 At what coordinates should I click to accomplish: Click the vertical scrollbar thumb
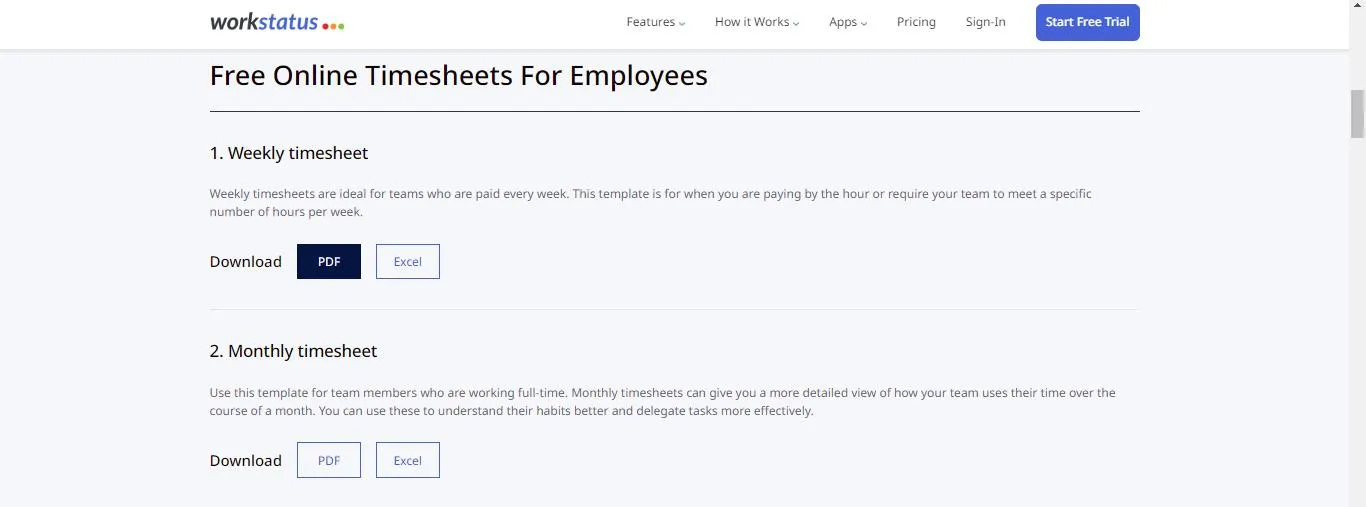point(1357,113)
